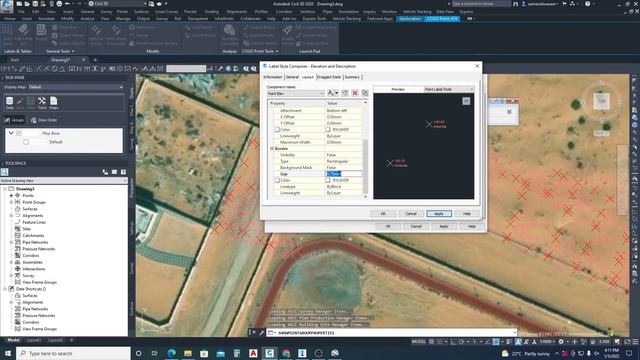Open the Start file tab
This screenshot has height=360, width=640.
click(x=15, y=60)
